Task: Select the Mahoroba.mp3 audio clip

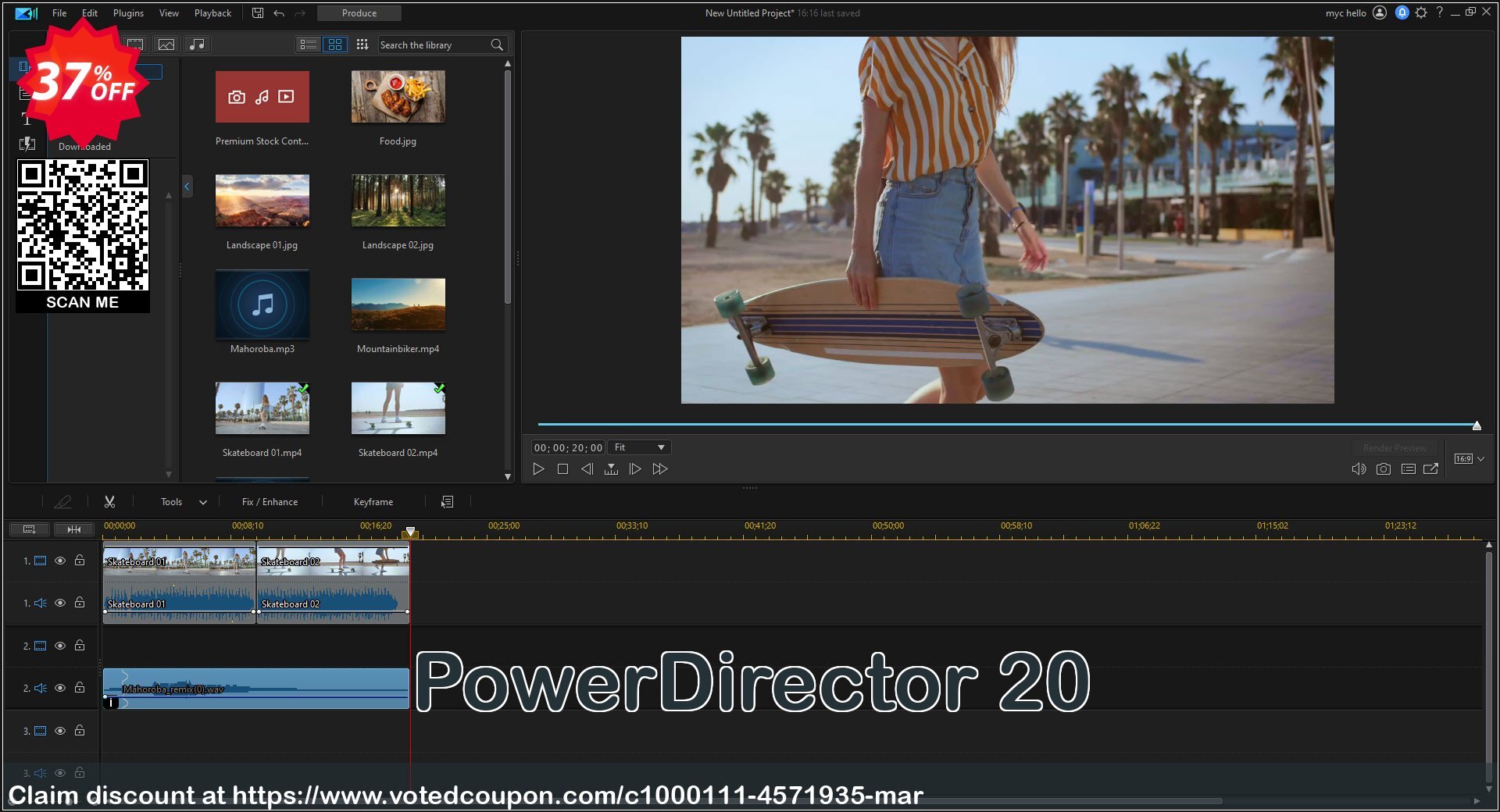Action: 262,304
